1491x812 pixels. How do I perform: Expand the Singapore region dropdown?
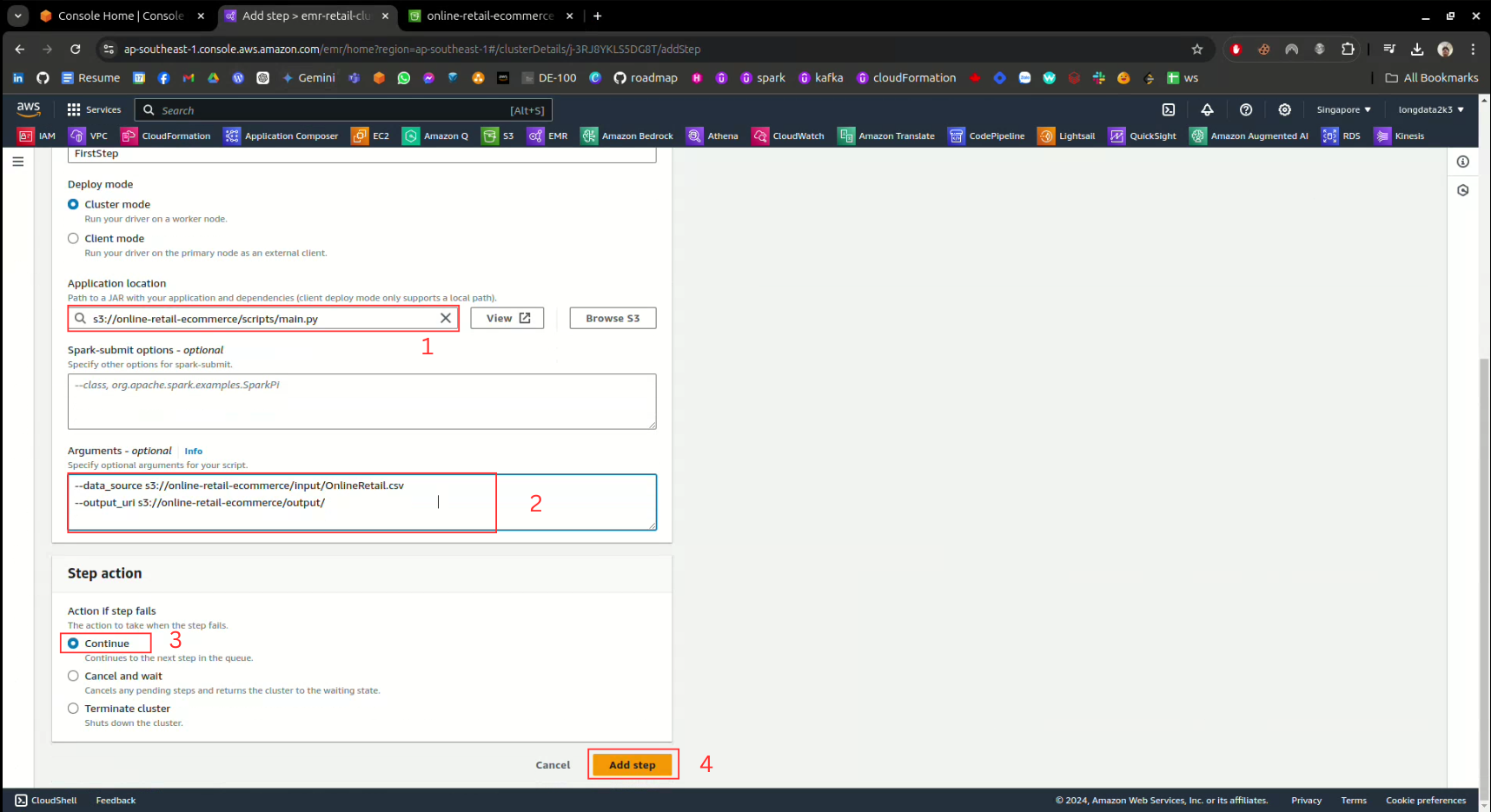click(1343, 109)
